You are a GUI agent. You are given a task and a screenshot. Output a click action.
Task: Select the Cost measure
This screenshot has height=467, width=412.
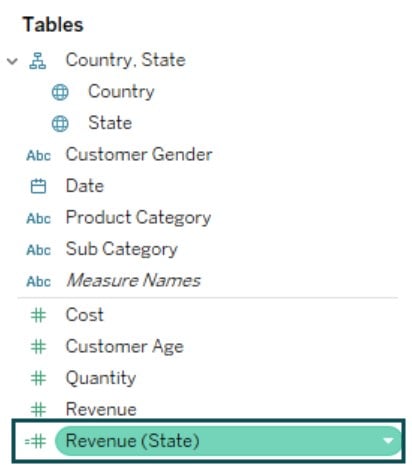point(85,315)
